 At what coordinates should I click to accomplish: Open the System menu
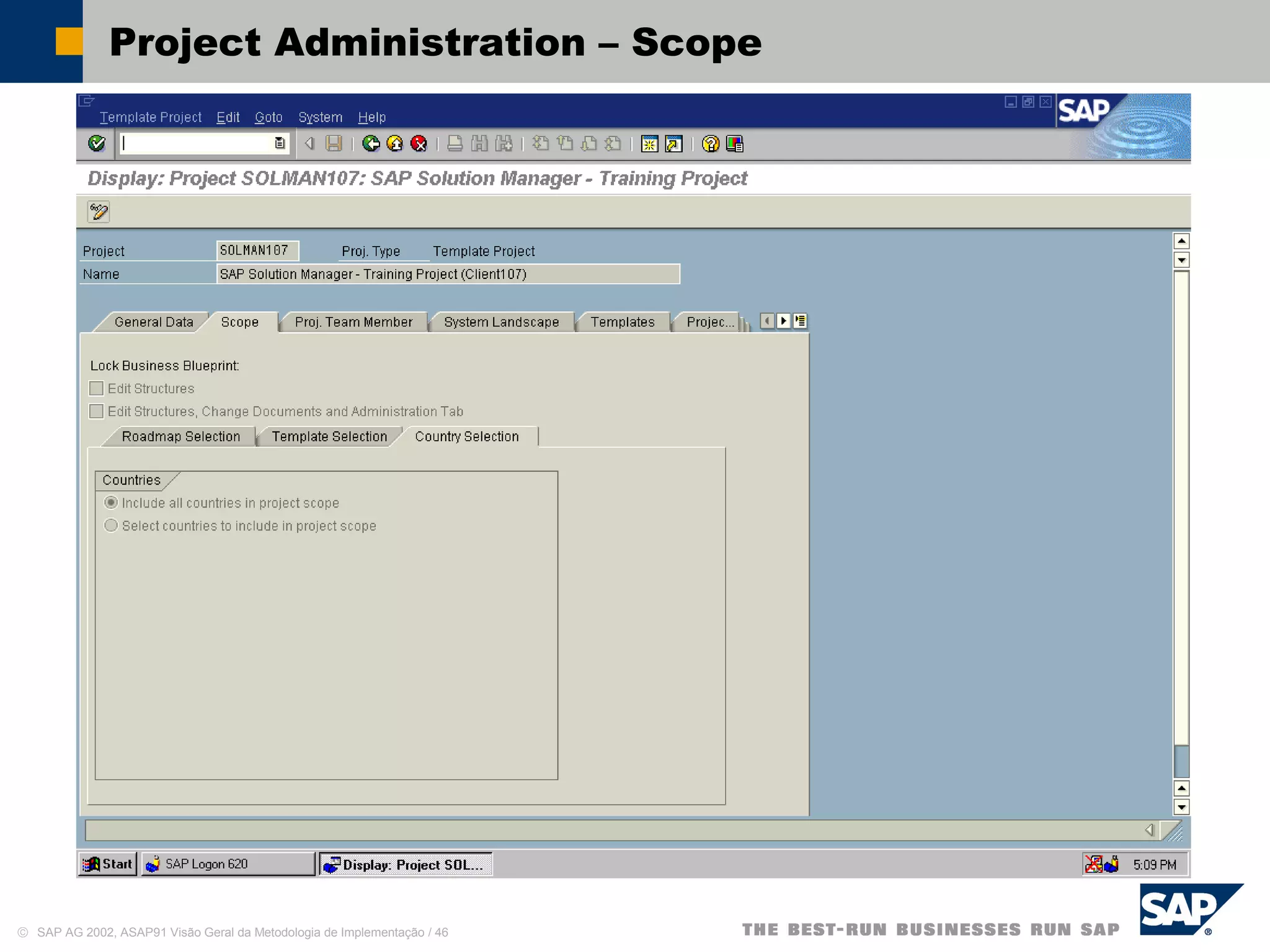point(320,117)
